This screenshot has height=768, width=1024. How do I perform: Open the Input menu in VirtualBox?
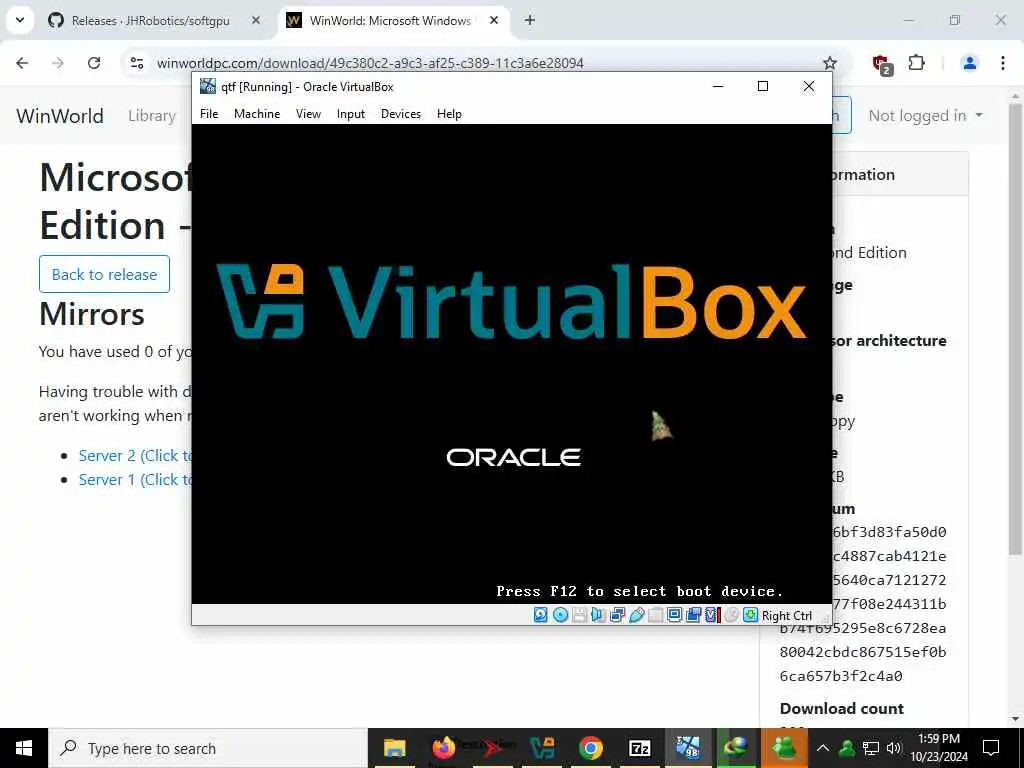pyautogui.click(x=351, y=114)
